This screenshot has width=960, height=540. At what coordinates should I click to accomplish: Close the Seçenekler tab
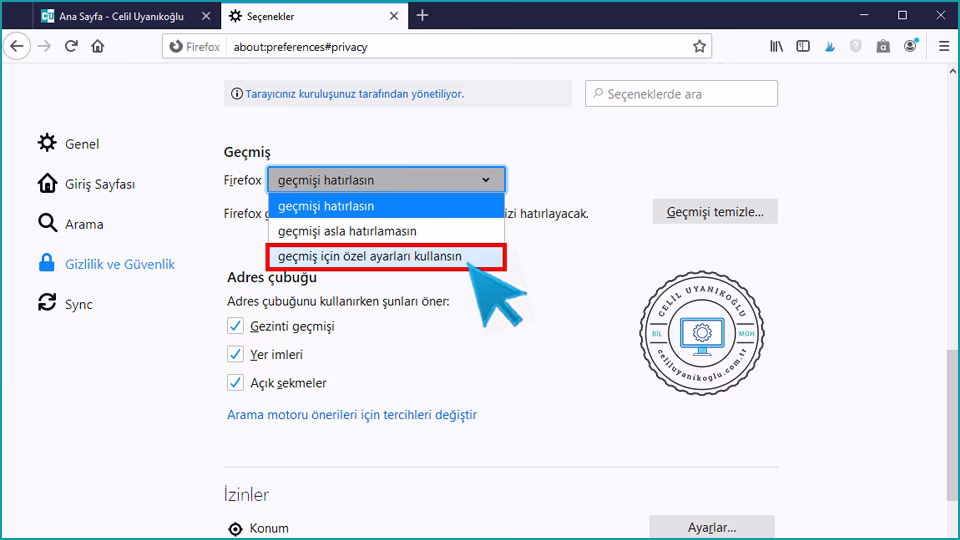(394, 17)
